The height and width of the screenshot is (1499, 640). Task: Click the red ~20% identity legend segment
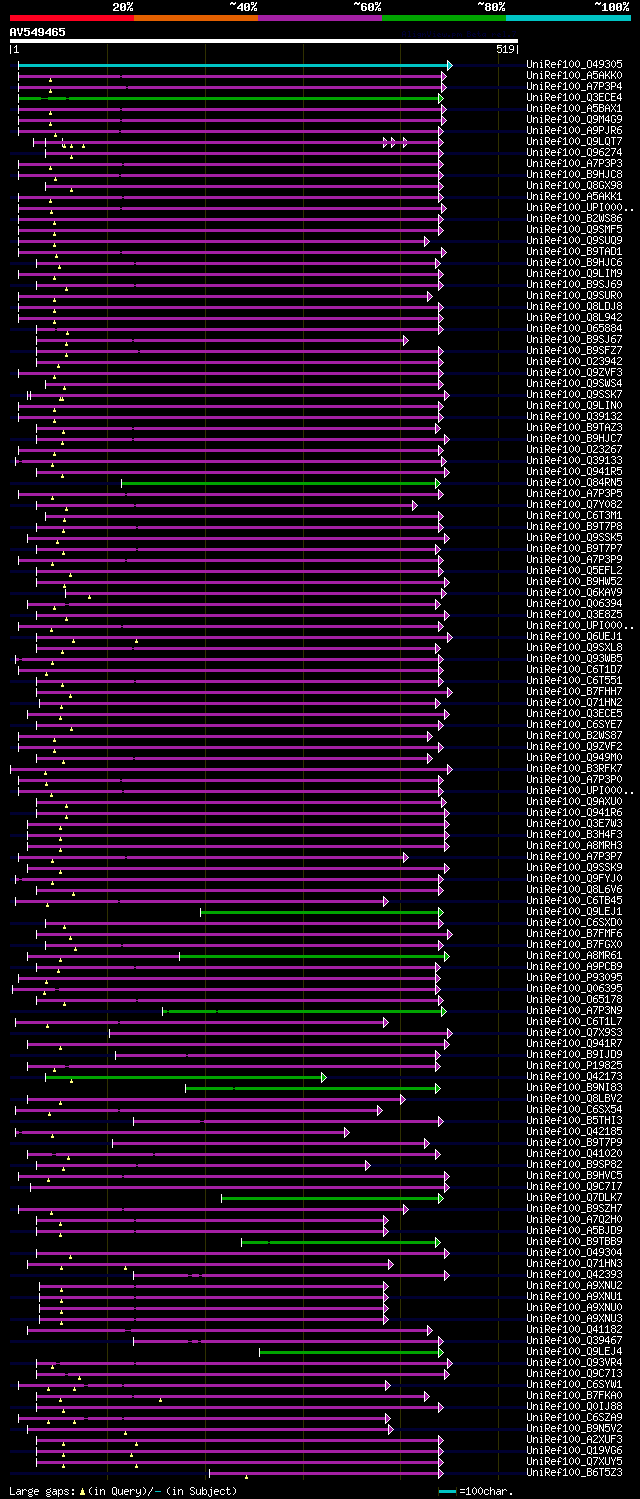click(x=72, y=17)
